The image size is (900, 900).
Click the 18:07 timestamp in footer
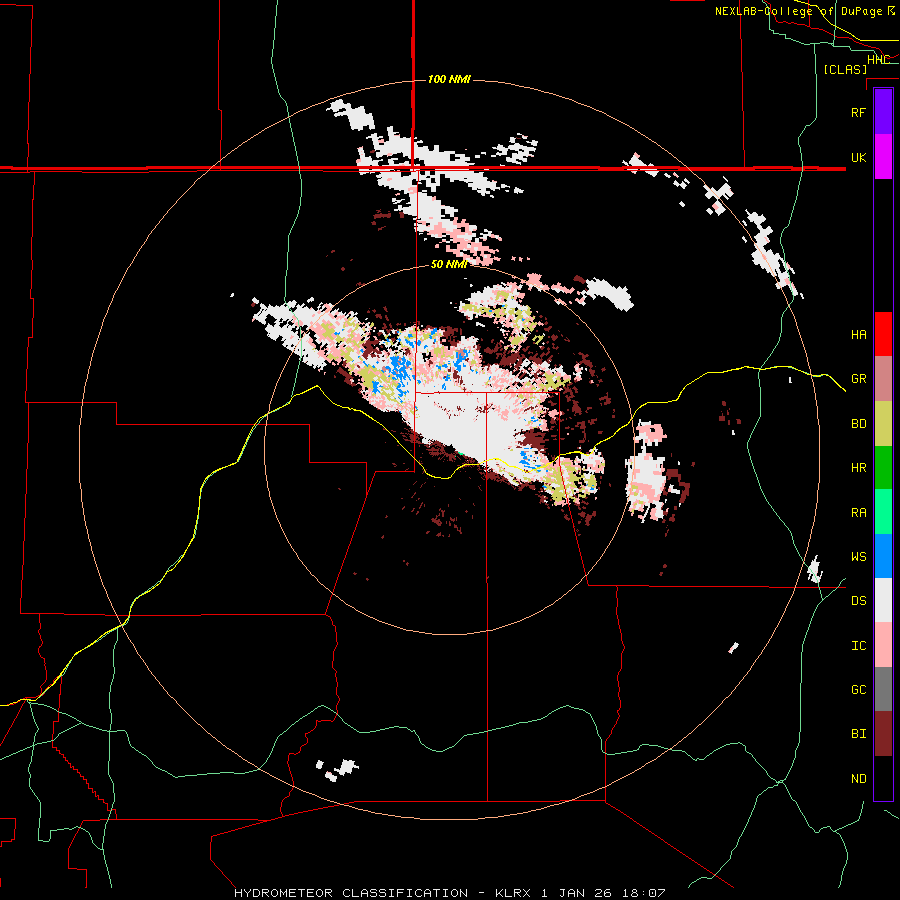643,893
